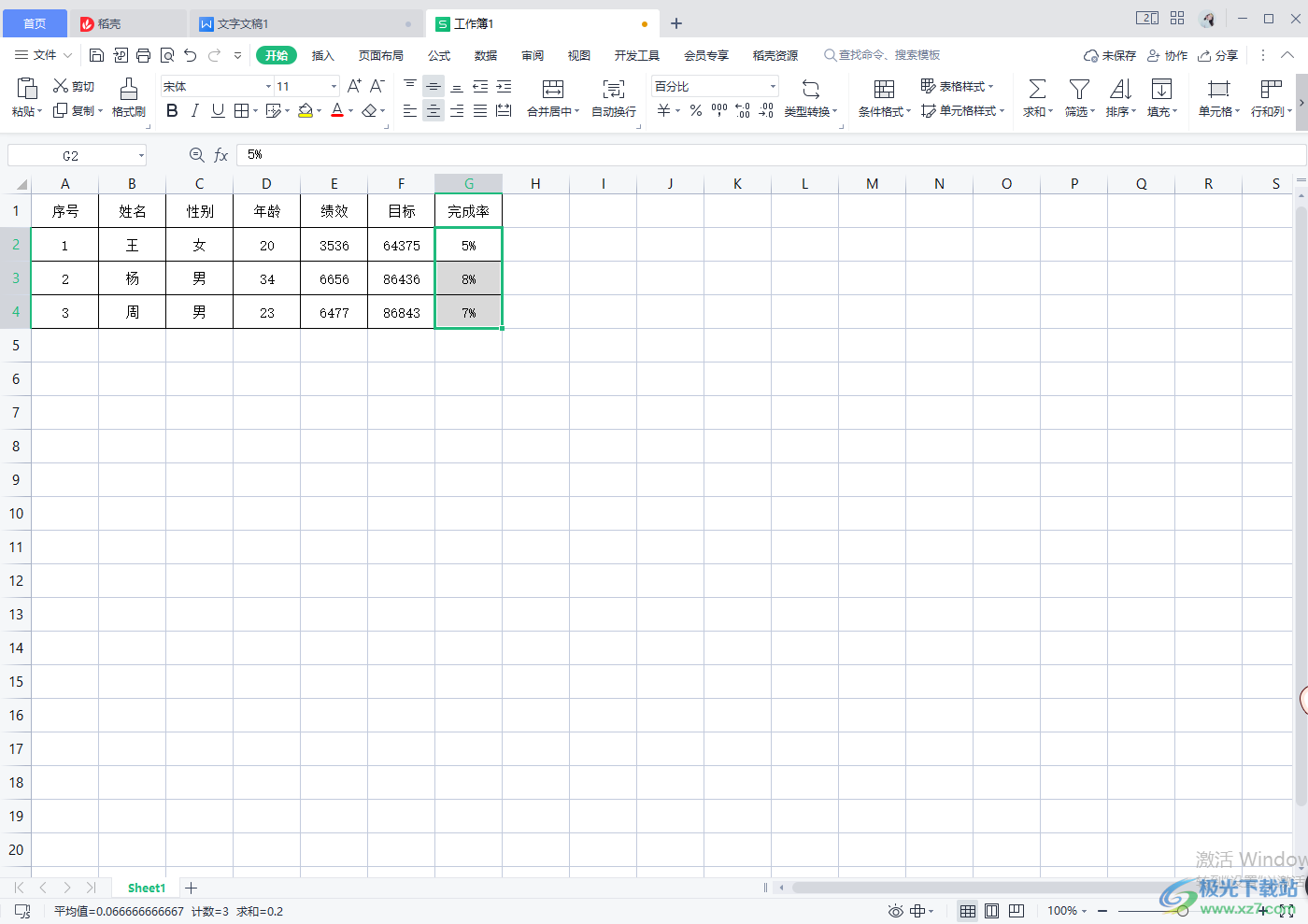Click the Auto Wrap (自动换行) icon

pyautogui.click(x=614, y=98)
